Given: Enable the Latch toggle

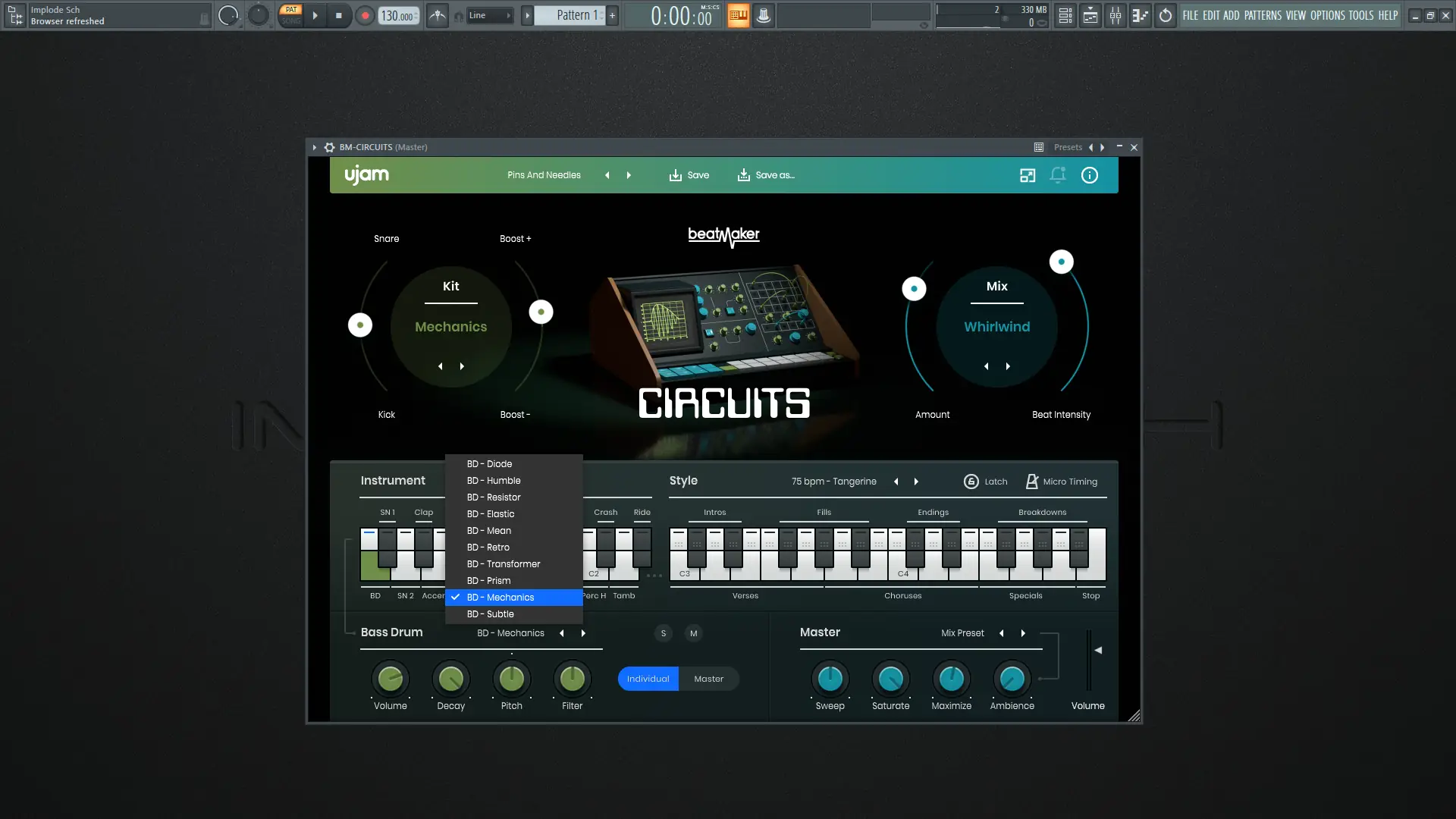Looking at the screenshot, I should [x=971, y=482].
